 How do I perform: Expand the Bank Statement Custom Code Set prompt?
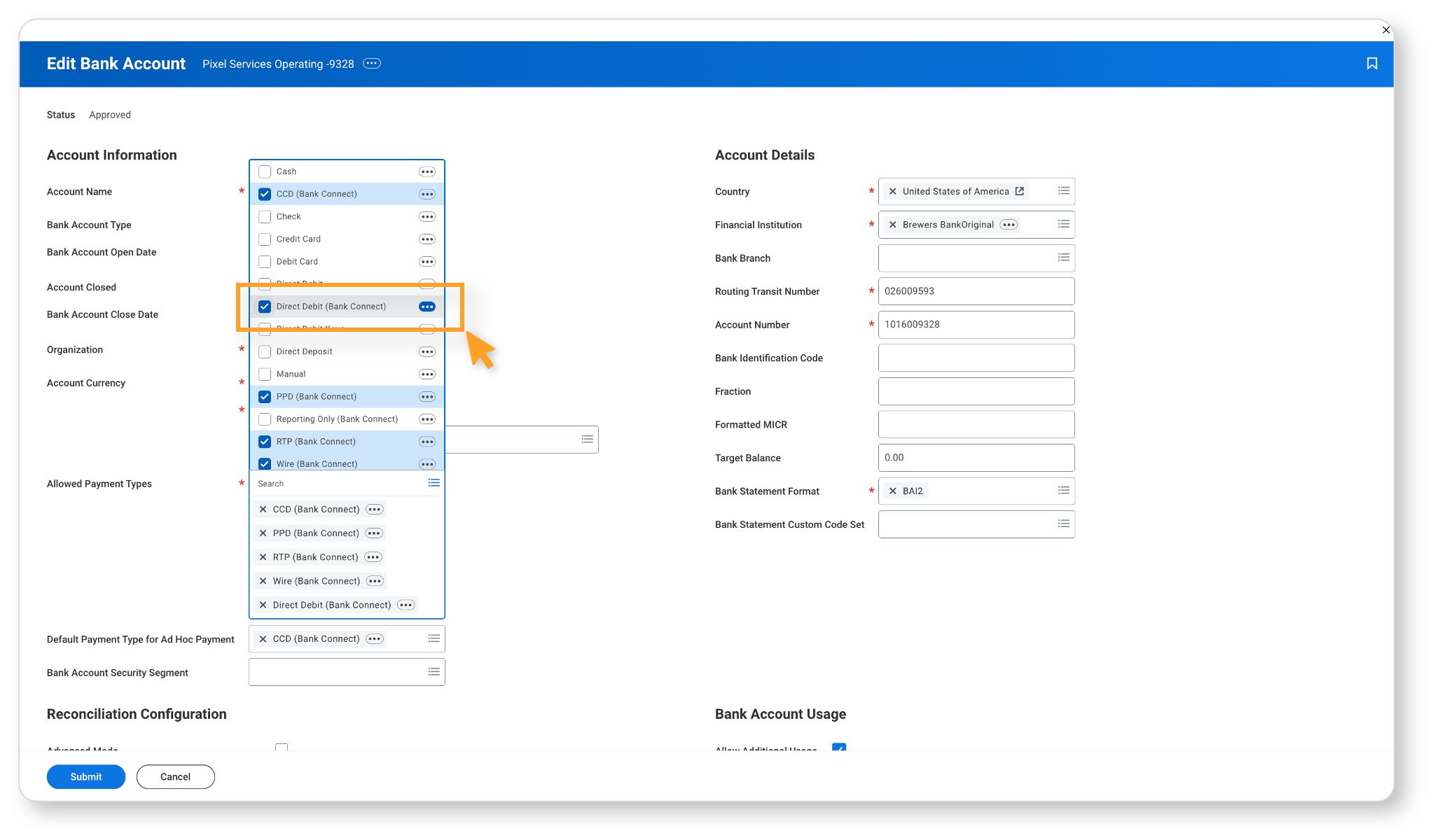tap(1063, 524)
